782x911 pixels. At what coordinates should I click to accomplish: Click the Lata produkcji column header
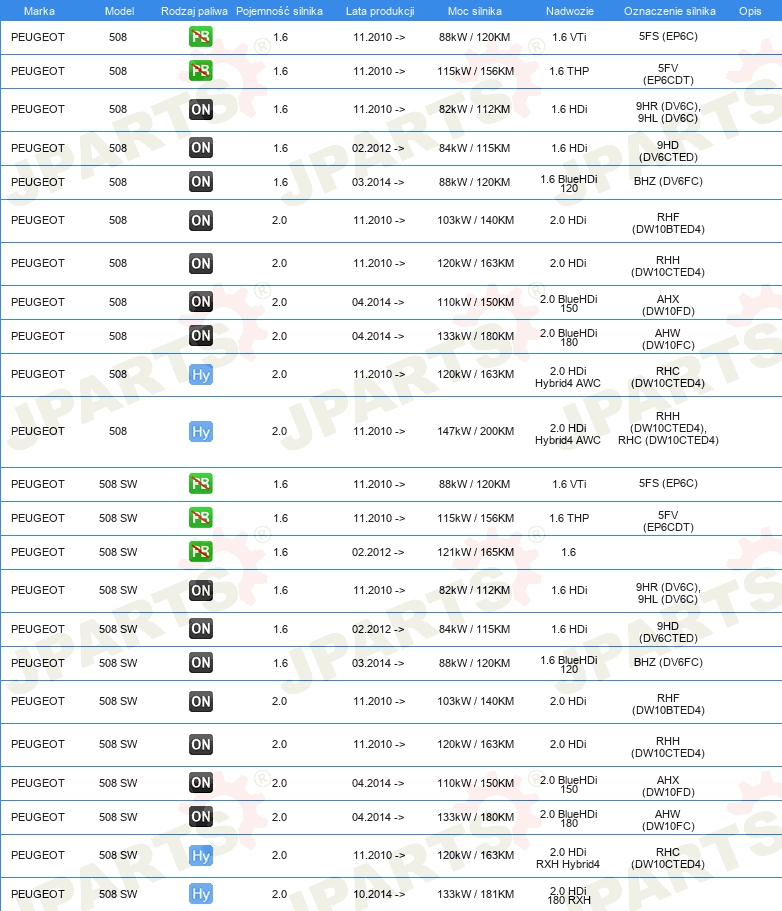coord(379,11)
